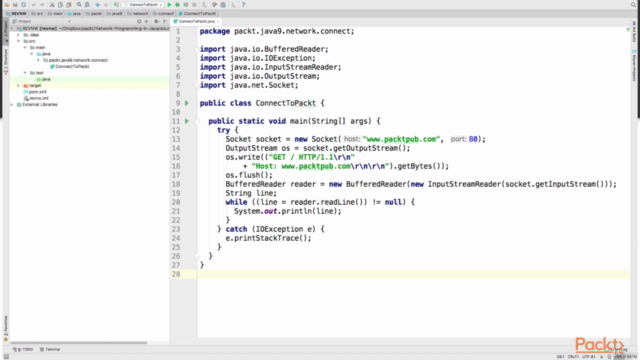Click the Replace icon next to Find
This screenshot has height=360, width=640.
tap(87, 4)
